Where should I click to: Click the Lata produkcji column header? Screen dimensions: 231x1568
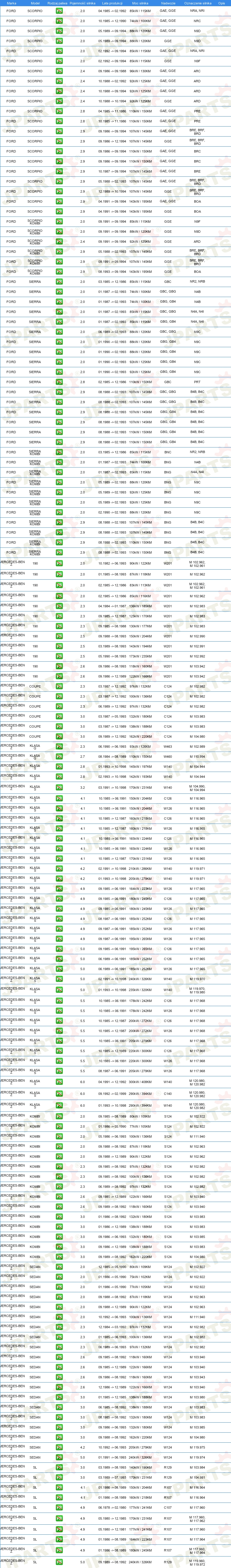click(112, 3)
